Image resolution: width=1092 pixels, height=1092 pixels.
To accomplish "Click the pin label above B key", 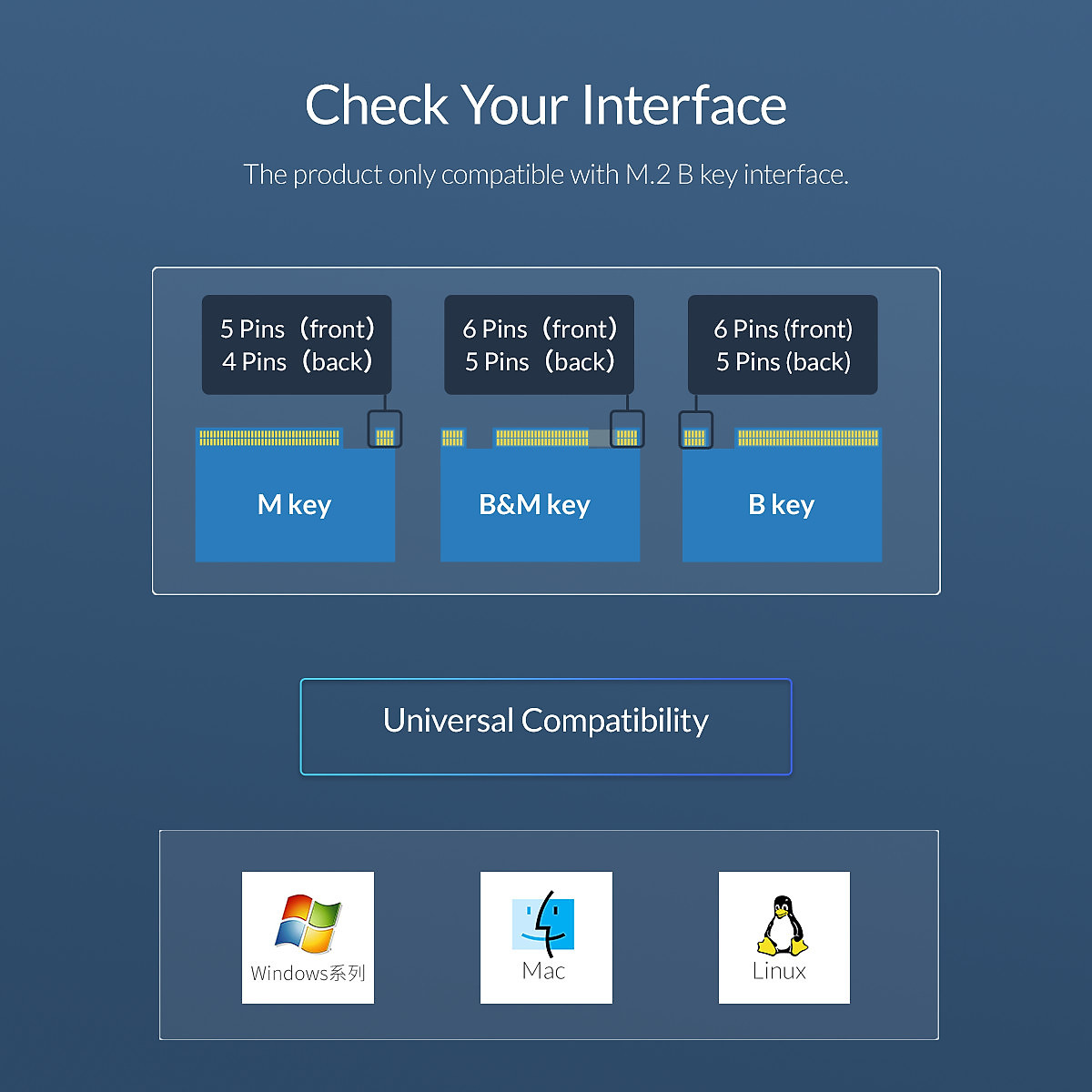I will coord(783,345).
